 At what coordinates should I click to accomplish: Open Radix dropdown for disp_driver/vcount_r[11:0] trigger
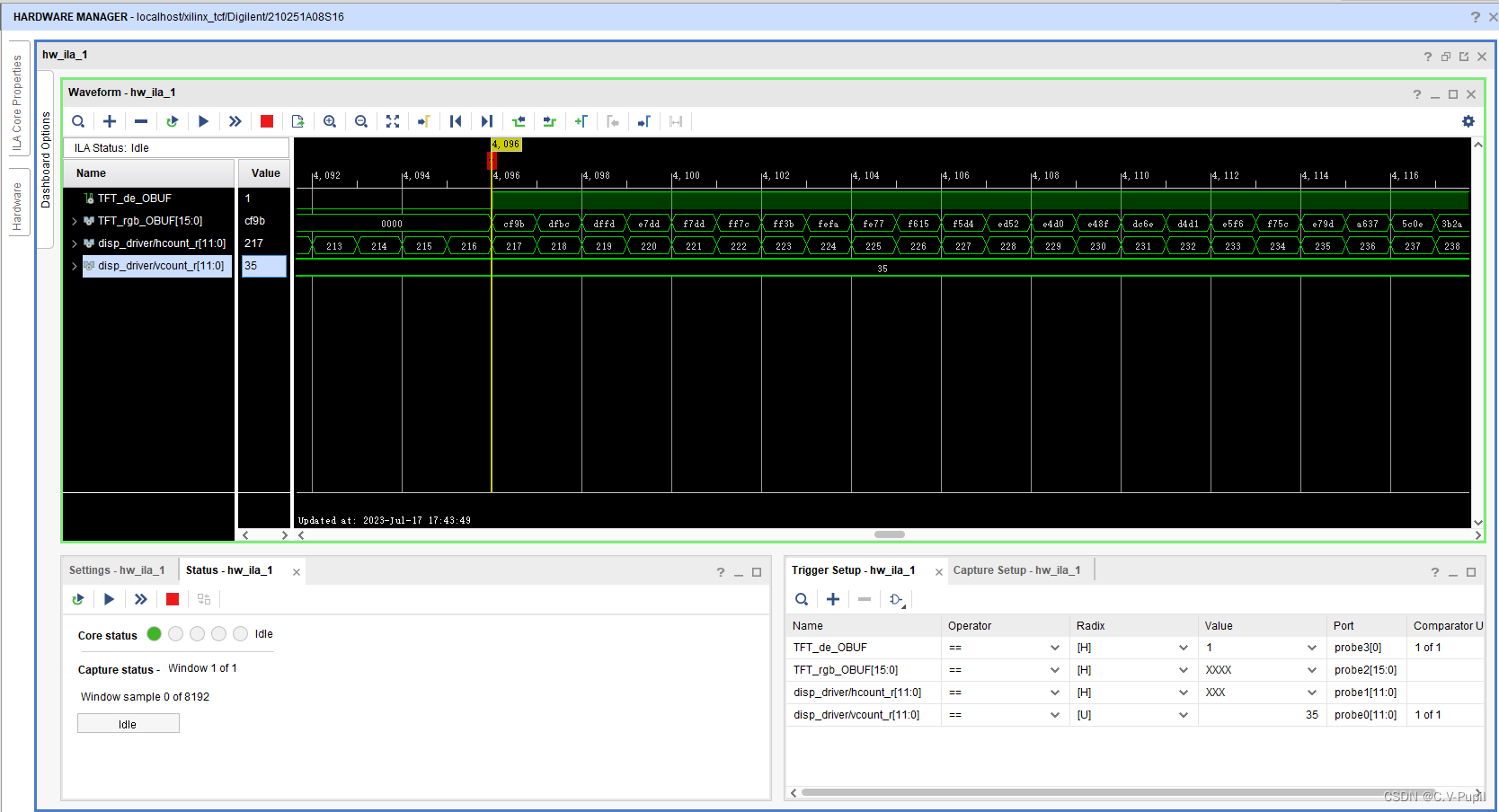click(1184, 715)
